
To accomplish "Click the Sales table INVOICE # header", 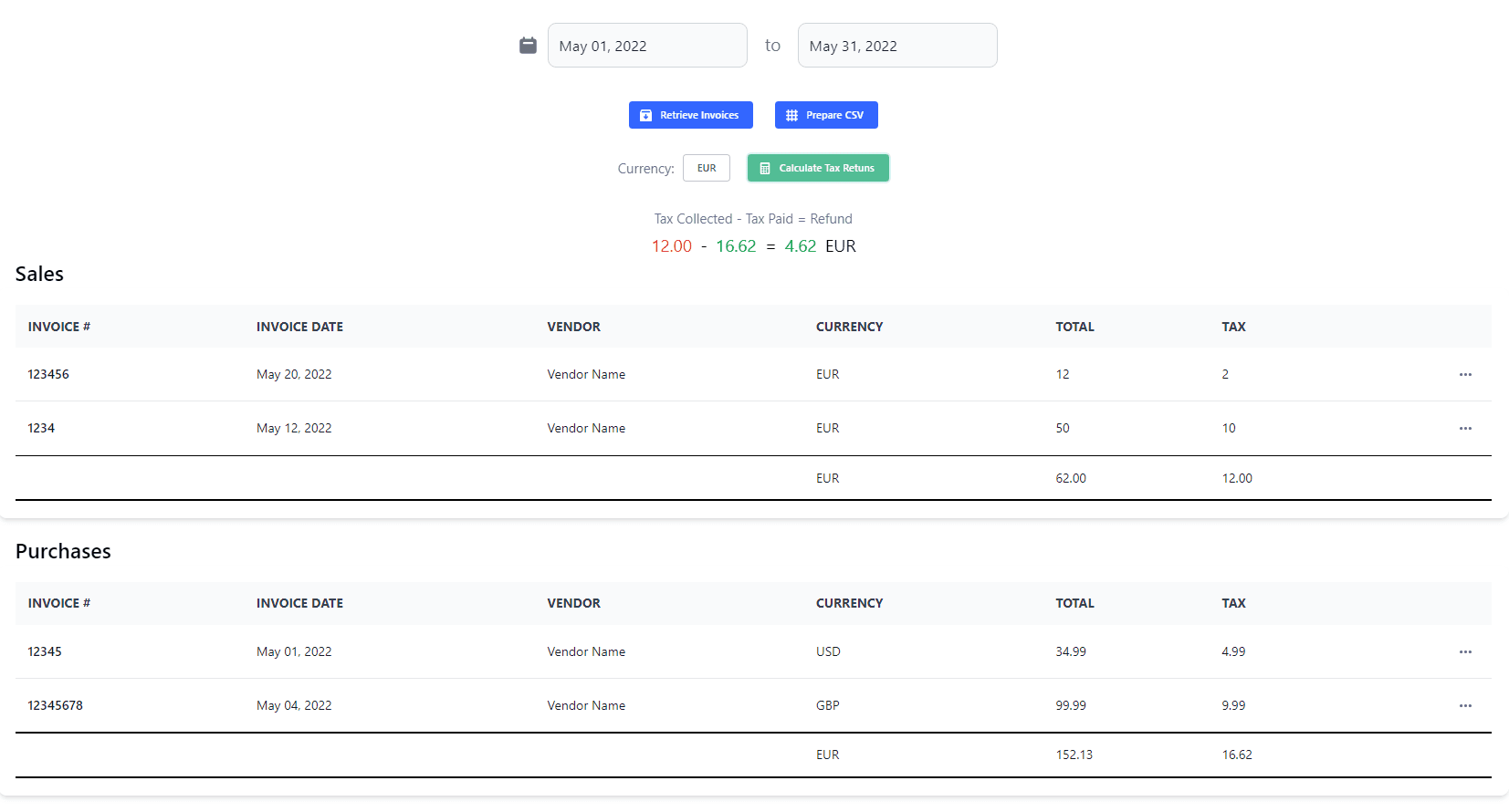I will pyautogui.click(x=59, y=327).
